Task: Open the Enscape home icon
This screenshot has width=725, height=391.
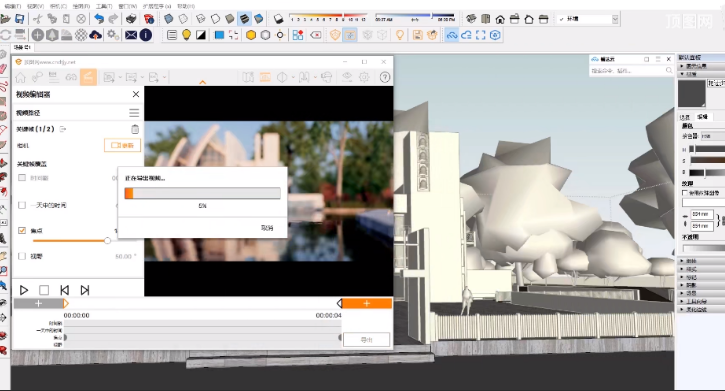Action: click(x=20, y=78)
